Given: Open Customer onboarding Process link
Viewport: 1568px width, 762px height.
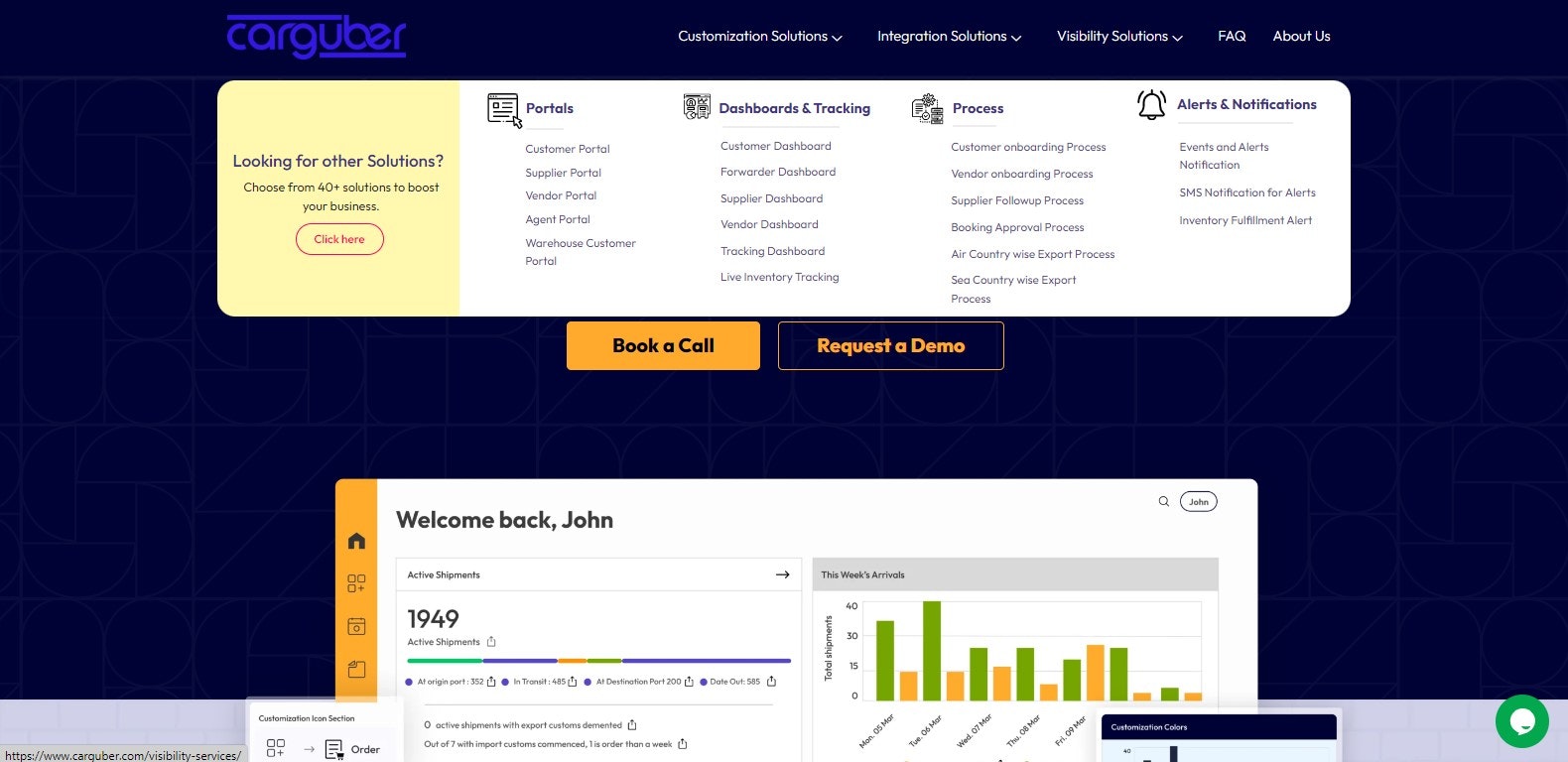Looking at the screenshot, I should pyautogui.click(x=1028, y=147).
